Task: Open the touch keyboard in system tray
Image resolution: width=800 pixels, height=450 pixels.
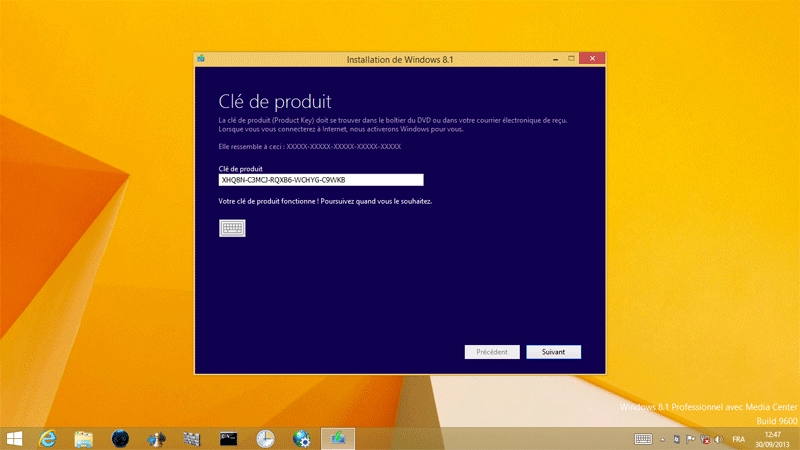Action: point(643,439)
